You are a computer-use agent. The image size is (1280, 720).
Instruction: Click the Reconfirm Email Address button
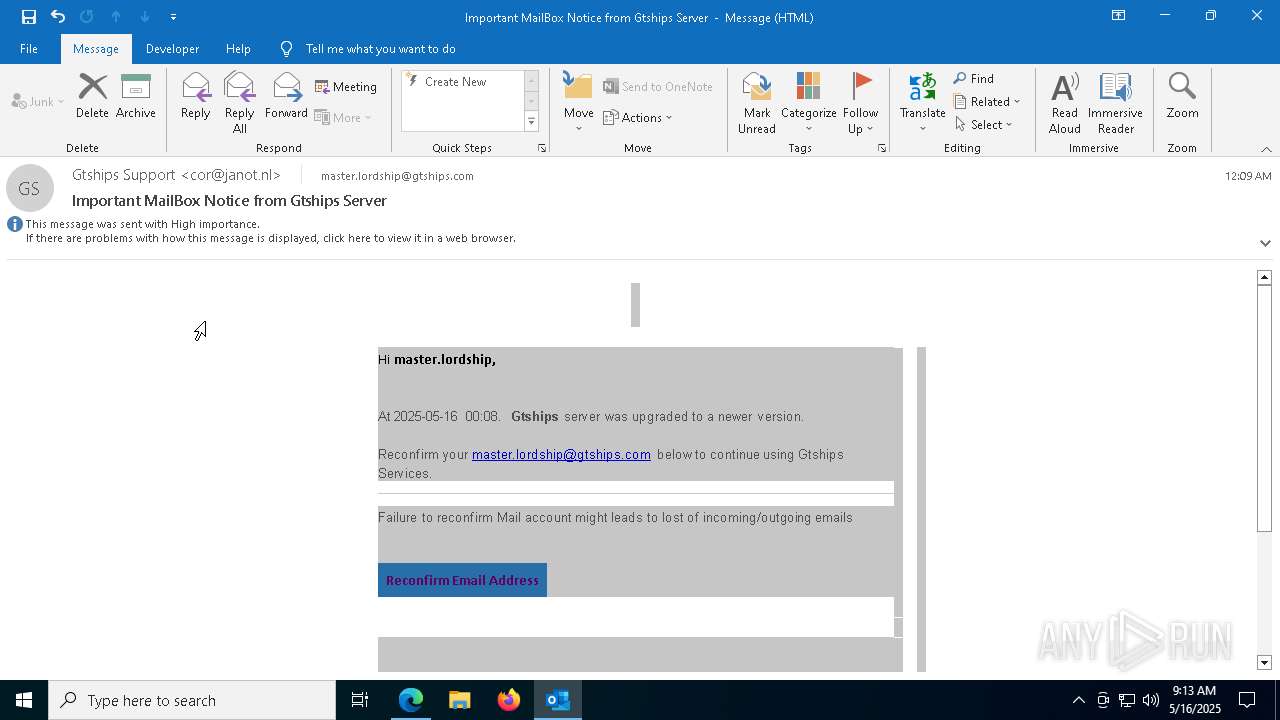[x=462, y=580]
